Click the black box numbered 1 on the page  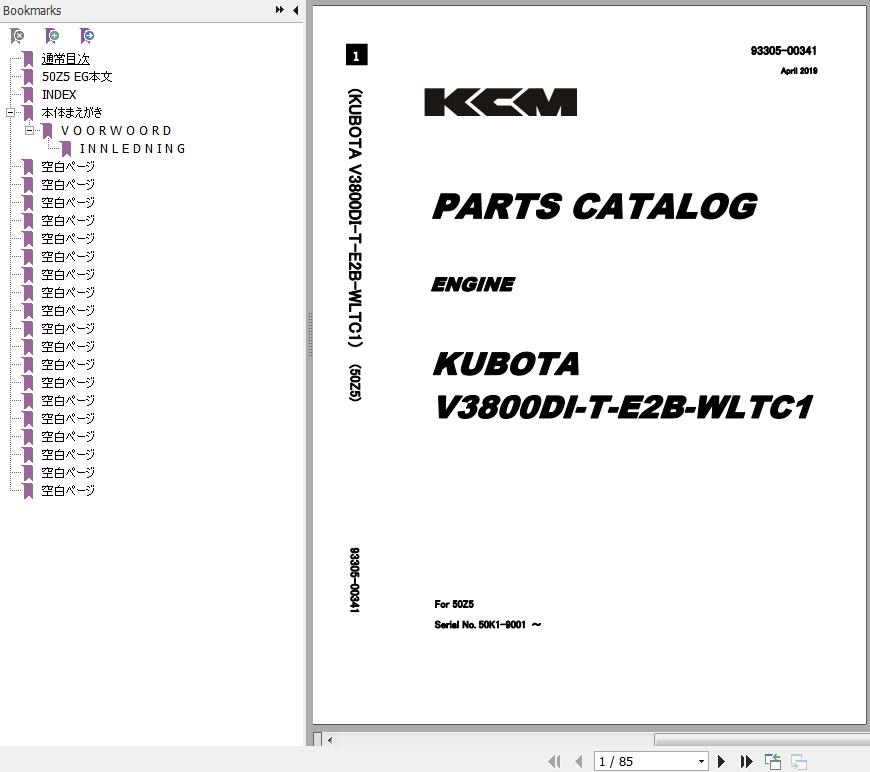356,55
